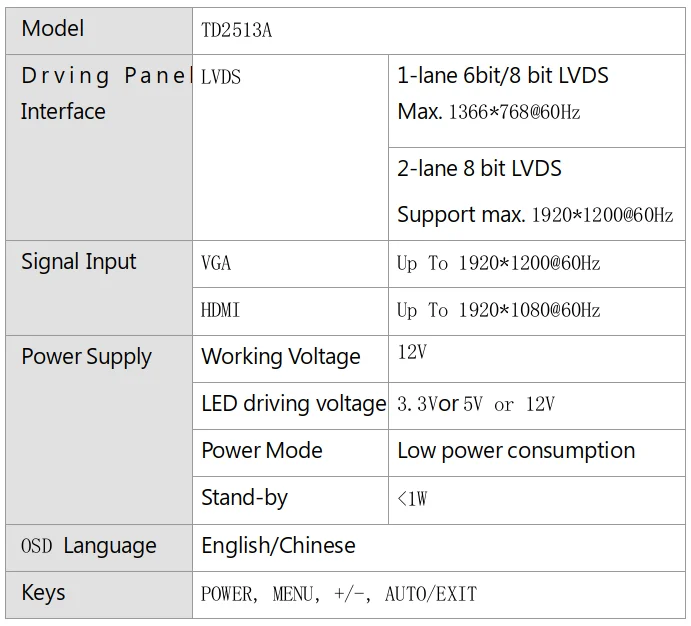Click the English/Chinese language cell
This screenshot has width=691, height=626.
pos(278,546)
